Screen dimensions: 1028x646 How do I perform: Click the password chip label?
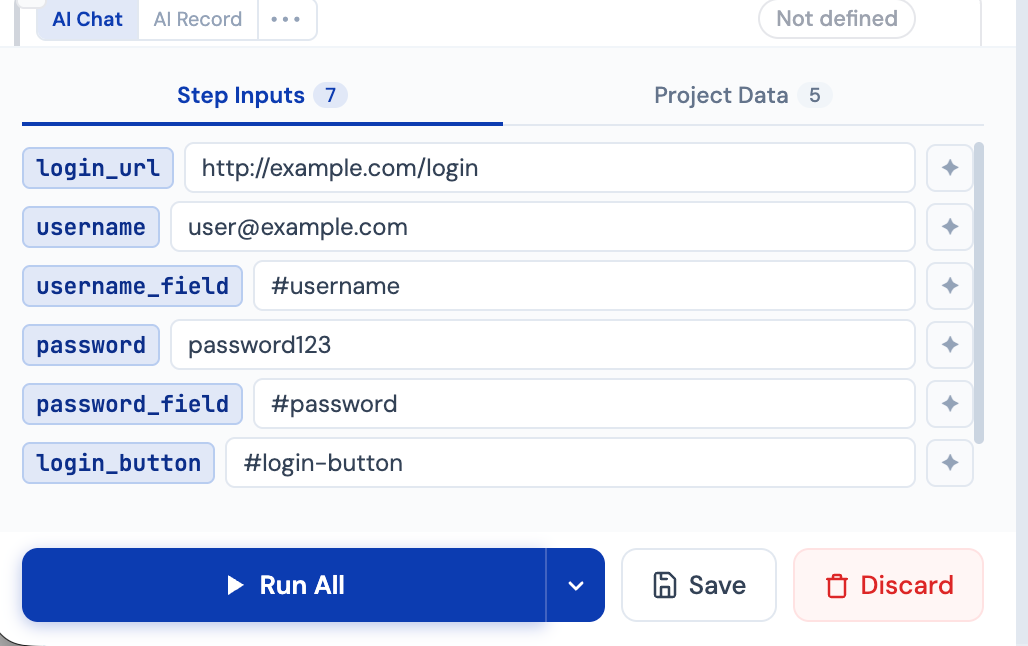[x=90, y=345]
